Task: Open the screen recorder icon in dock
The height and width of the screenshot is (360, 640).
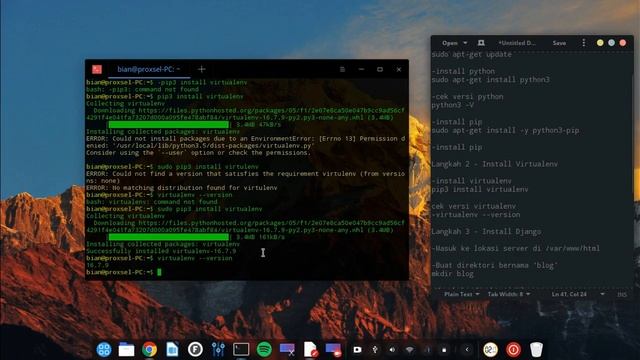Action: (333, 349)
